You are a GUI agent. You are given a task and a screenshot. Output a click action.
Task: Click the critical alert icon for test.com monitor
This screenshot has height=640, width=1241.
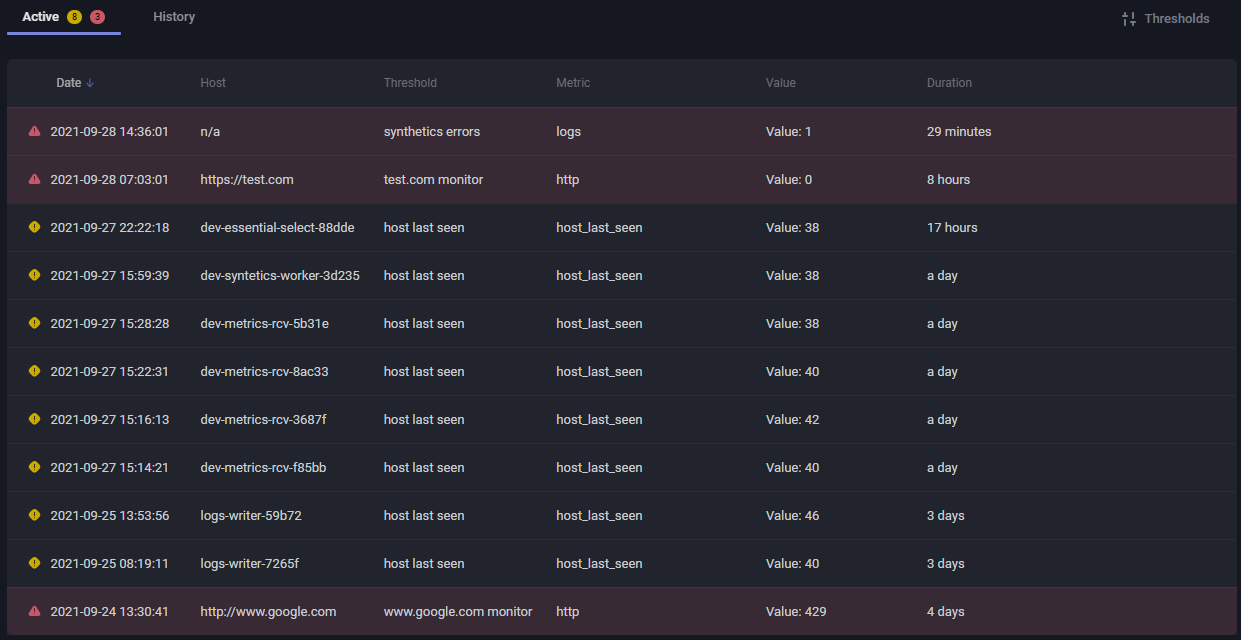(35, 179)
